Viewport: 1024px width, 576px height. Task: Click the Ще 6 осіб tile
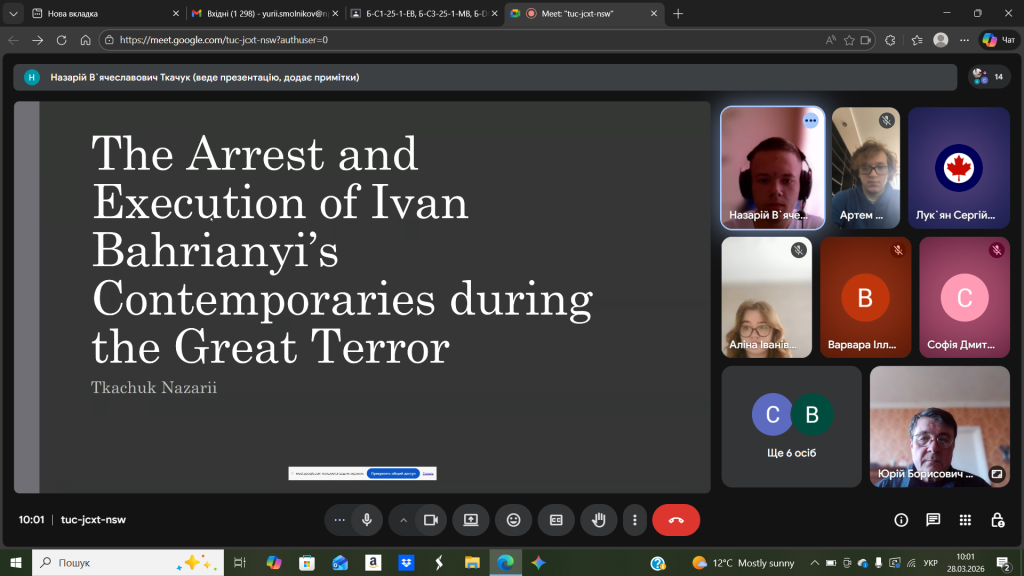coord(791,426)
